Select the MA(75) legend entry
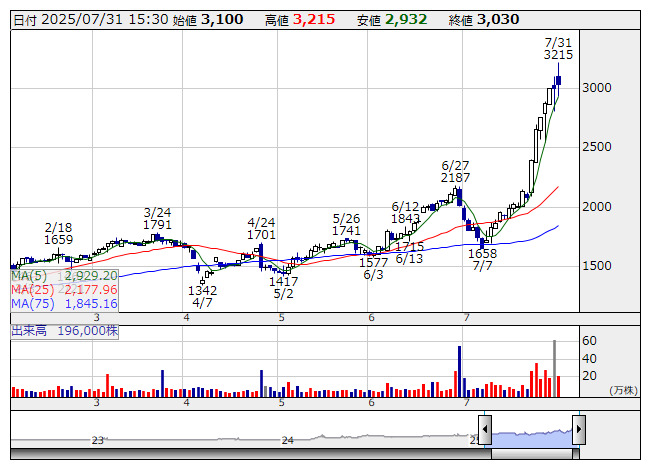This screenshot has width=653, height=470. [x=64, y=303]
